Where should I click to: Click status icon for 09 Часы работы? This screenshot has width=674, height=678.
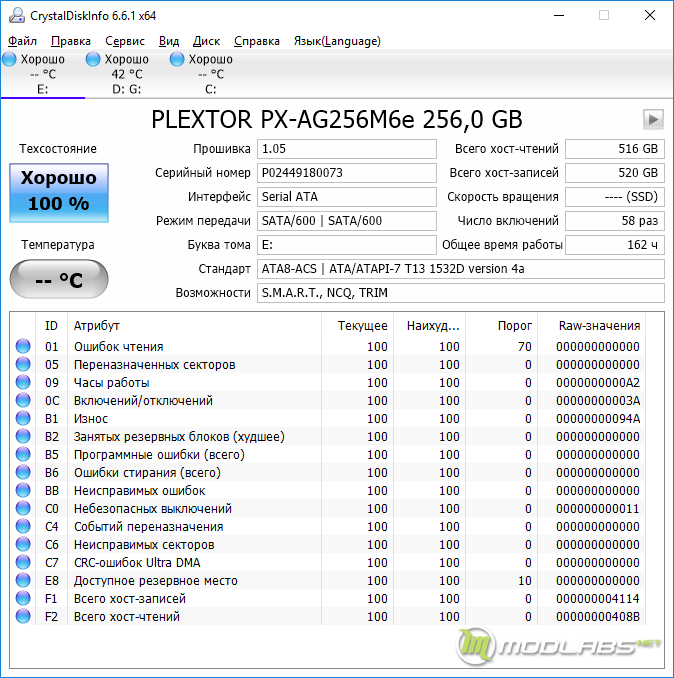23,383
